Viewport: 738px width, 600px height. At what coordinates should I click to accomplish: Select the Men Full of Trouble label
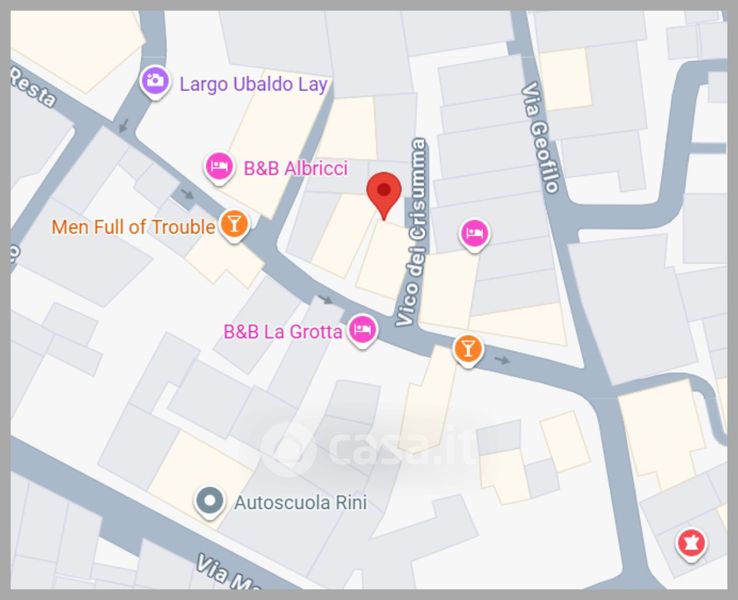pyautogui.click(x=133, y=227)
